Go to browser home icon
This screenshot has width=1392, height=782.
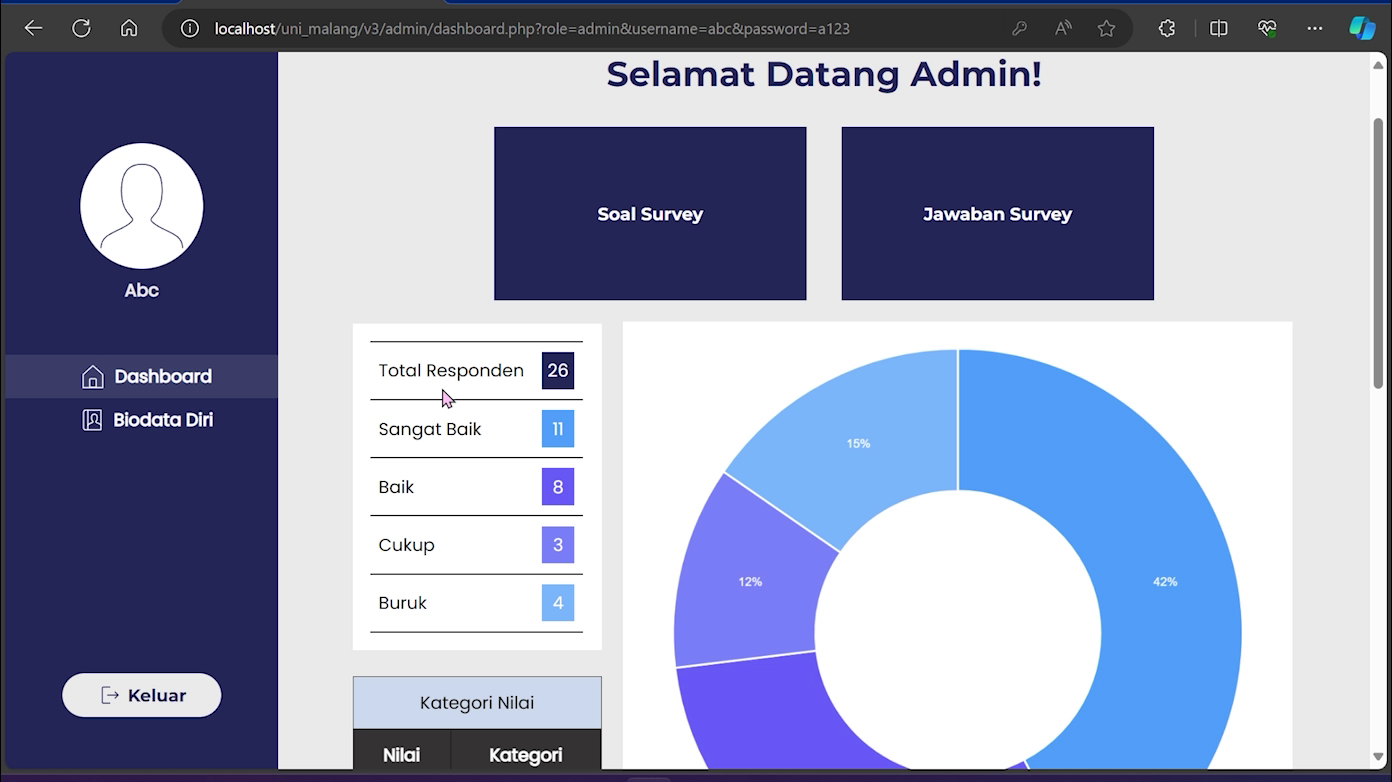tap(129, 28)
